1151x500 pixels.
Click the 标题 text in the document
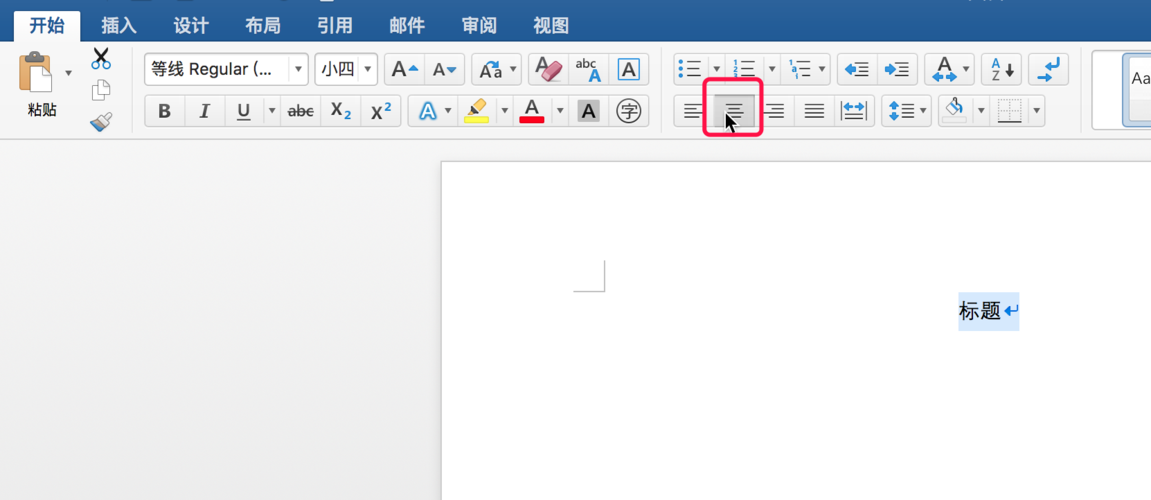point(980,311)
